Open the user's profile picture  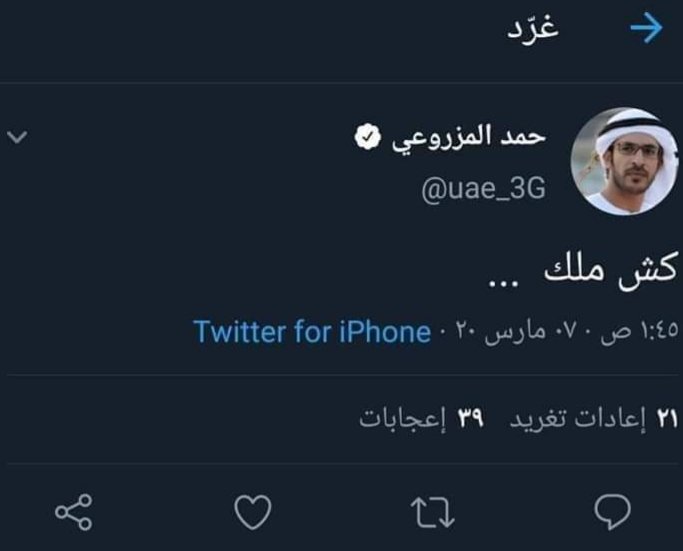click(x=625, y=161)
